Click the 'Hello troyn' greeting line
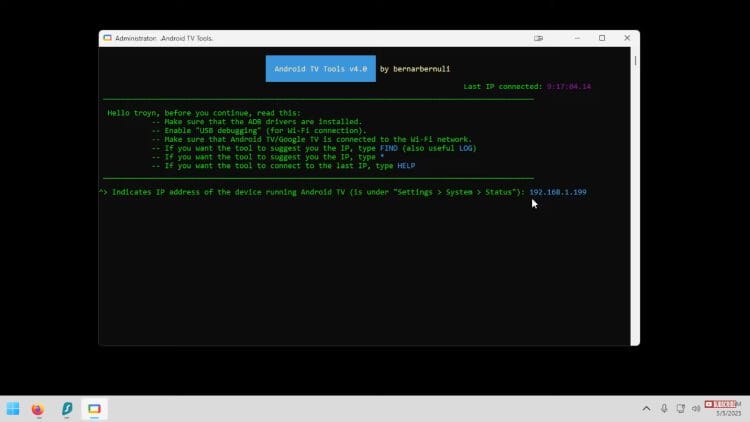The image size is (750, 422). point(204,113)
